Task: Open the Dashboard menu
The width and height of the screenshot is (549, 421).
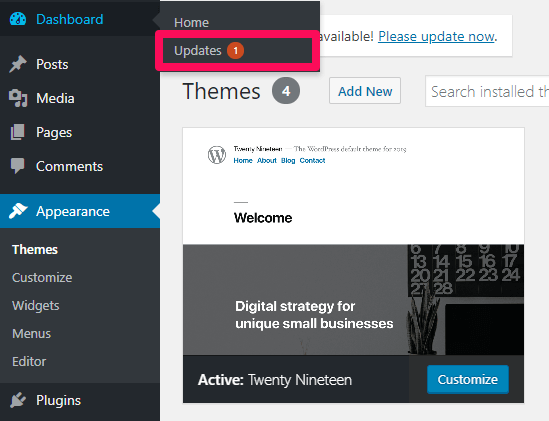Action: click(x=80, y=19)
